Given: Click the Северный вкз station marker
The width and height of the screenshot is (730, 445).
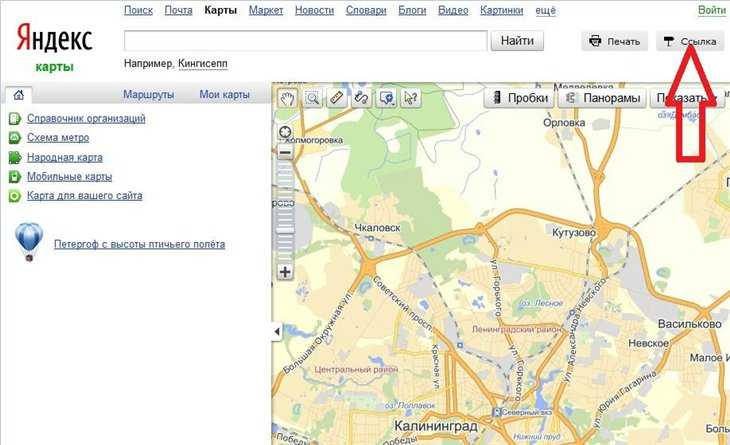Looking at the screenshot, I should click(497, 412).
